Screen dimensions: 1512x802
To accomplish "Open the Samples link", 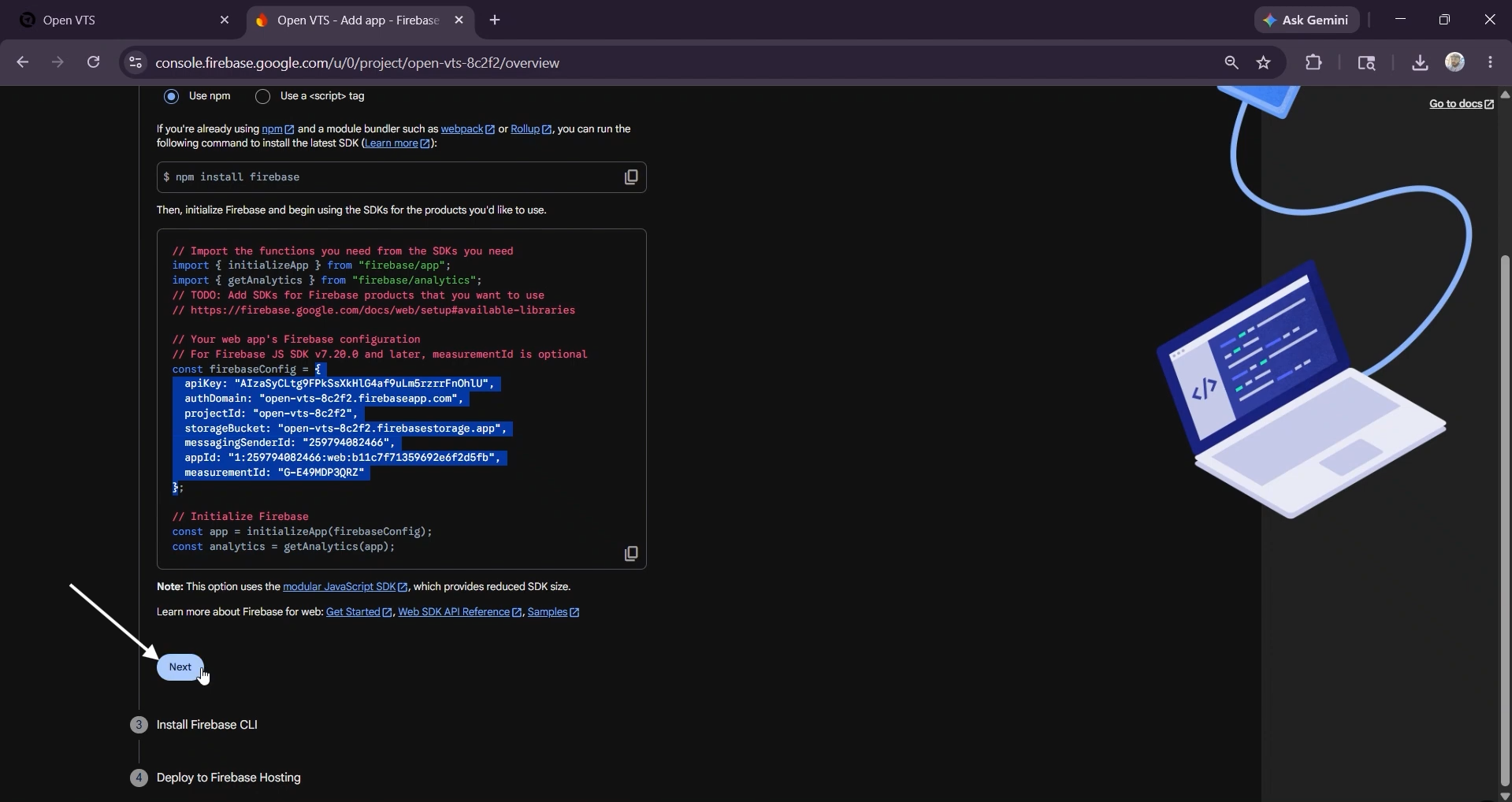I will pos(553,612).
